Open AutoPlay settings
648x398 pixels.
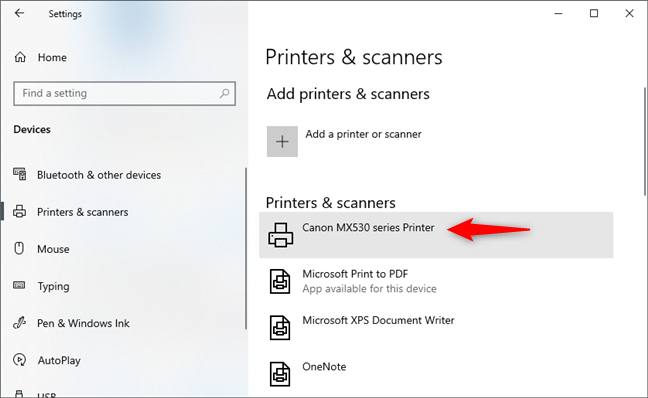(x=59, y=360)
